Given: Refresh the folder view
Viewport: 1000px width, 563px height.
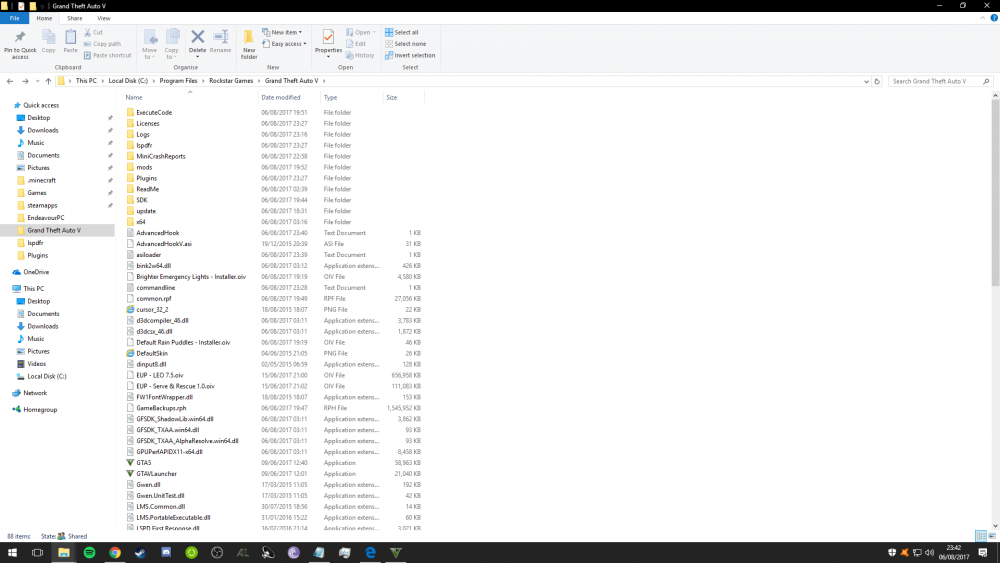Looking at the screenshot, I should [x=877, y=82].
